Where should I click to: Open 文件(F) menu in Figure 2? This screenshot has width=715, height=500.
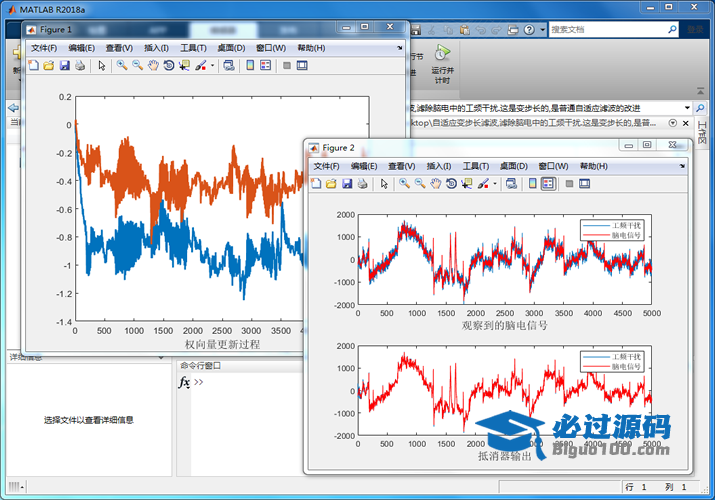[x=326, y=166]
